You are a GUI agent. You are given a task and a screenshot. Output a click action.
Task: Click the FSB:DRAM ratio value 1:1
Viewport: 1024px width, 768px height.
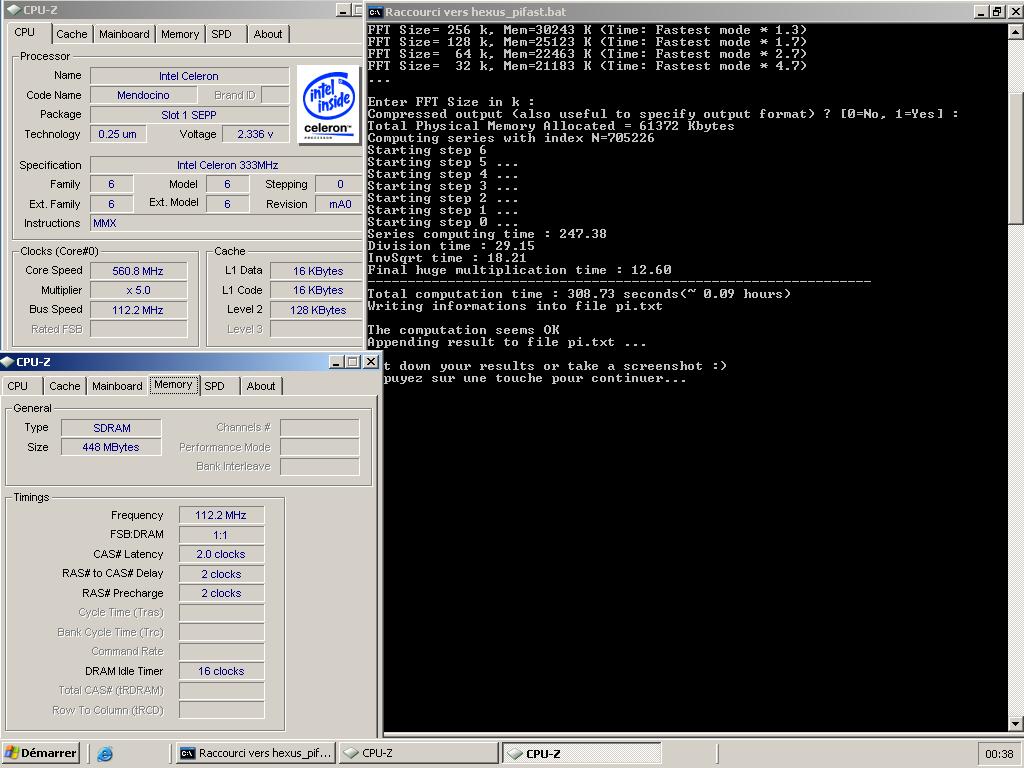click(221, 535)
